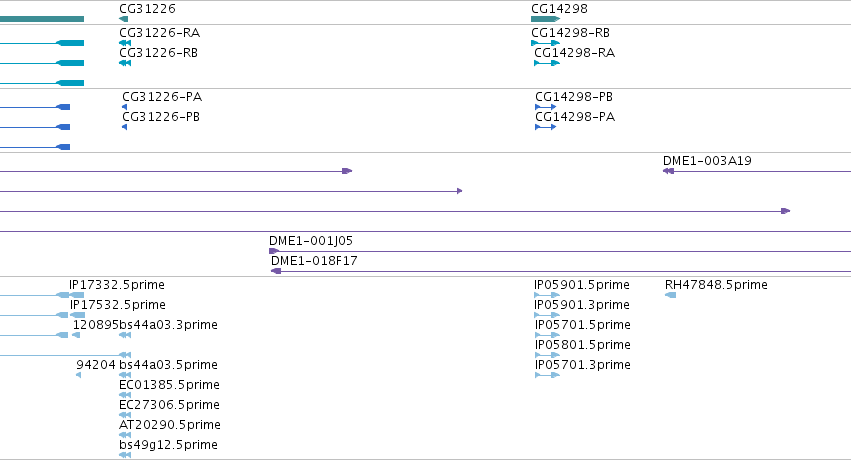Select the CG14298-RB transcript glyph

545,43
